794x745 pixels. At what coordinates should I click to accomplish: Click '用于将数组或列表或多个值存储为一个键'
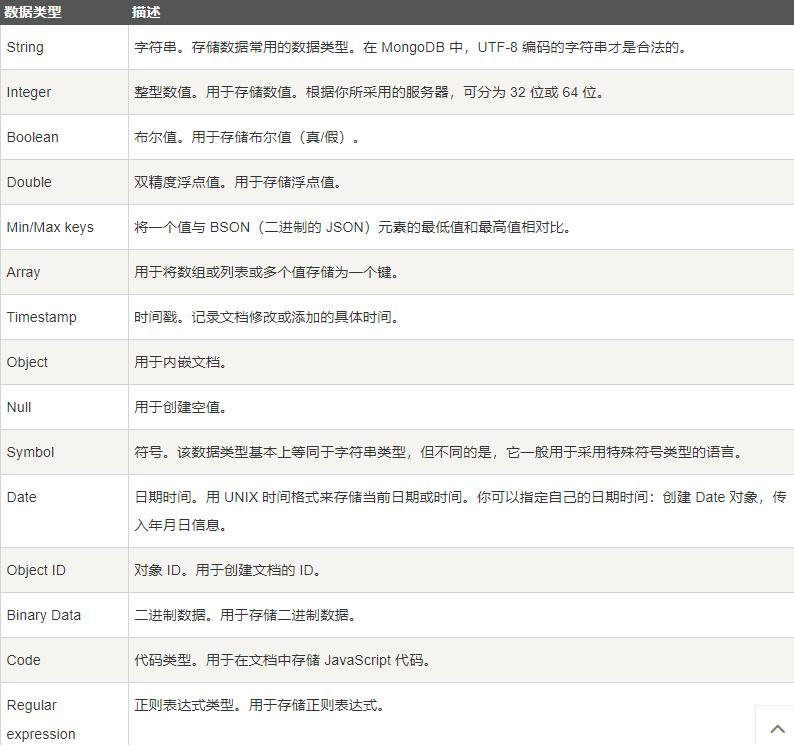[266, 272]
